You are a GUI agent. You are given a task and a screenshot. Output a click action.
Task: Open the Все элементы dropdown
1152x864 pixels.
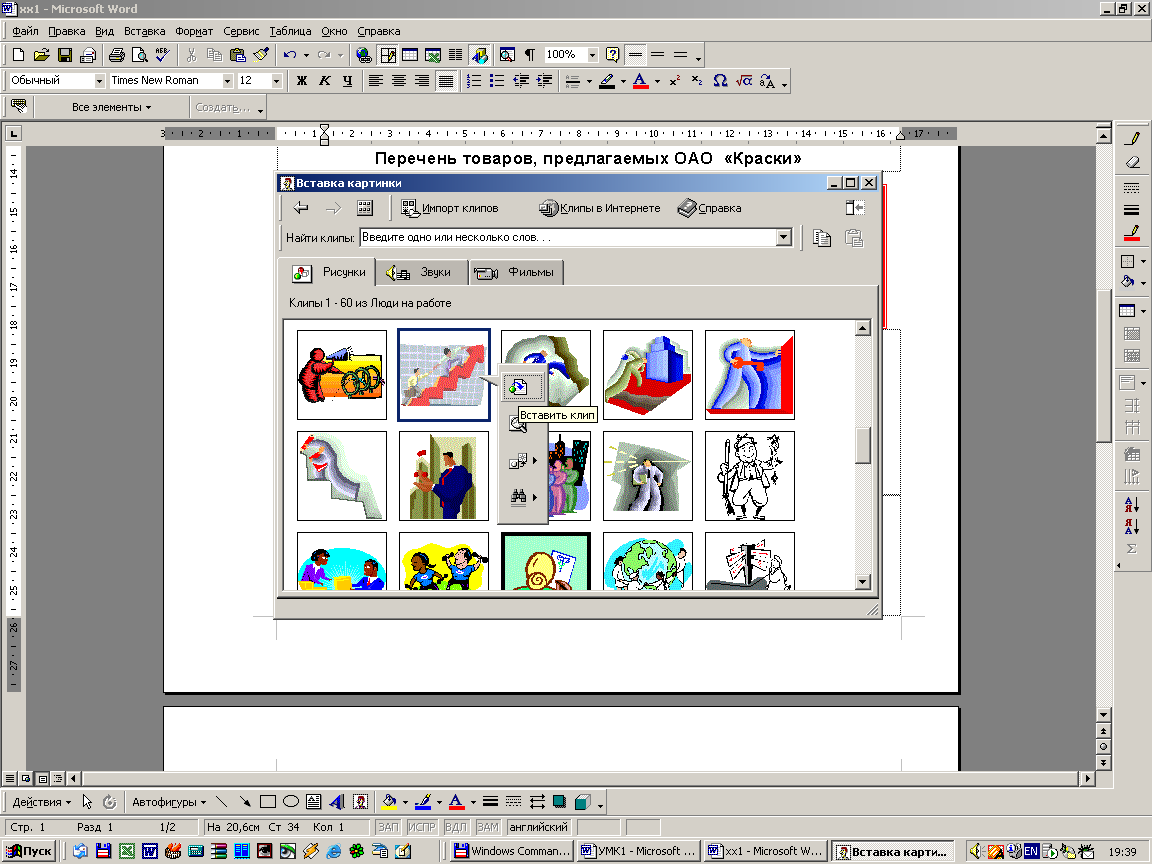click(x=112, y=107)
